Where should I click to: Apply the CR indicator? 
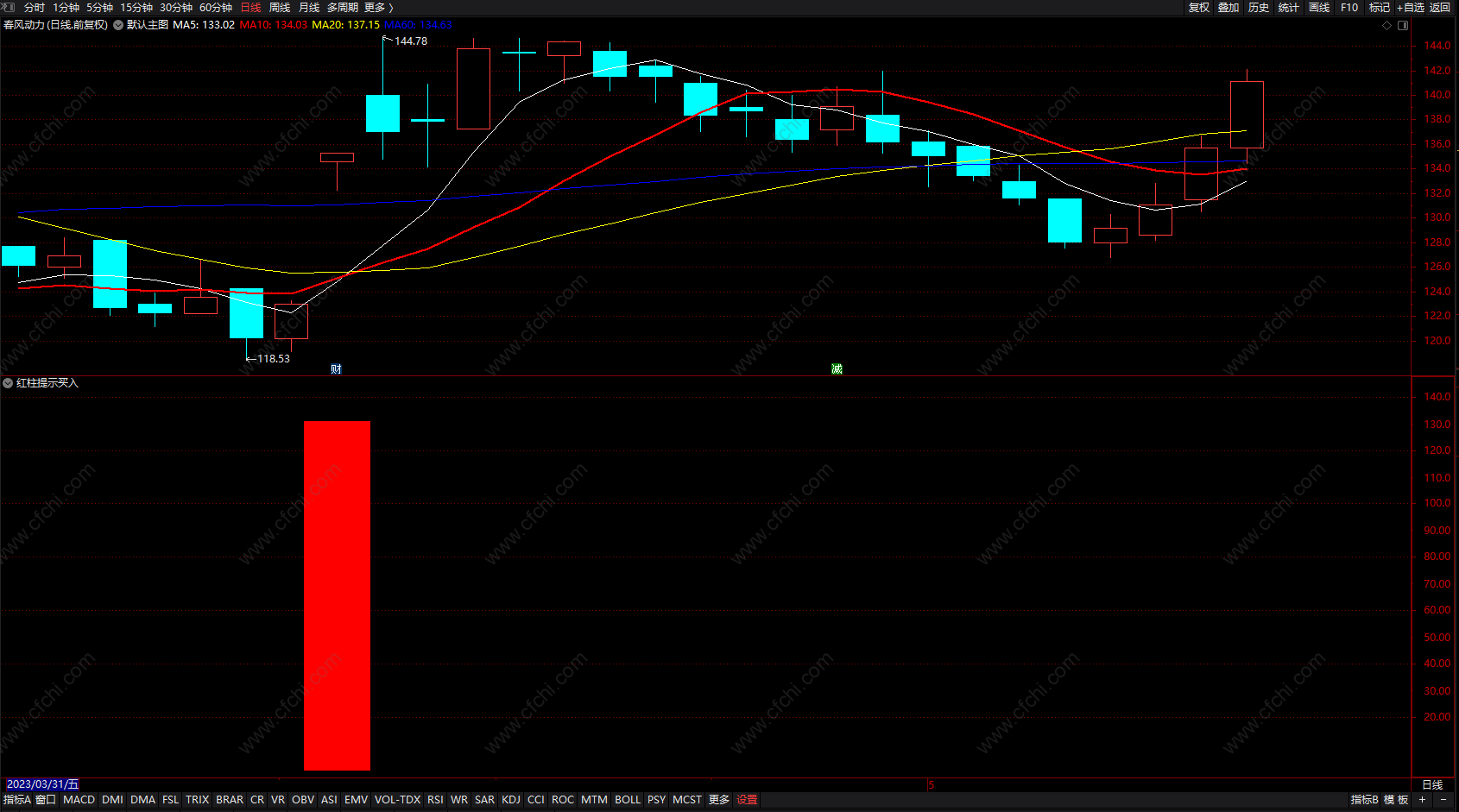(x=257, y=800)
